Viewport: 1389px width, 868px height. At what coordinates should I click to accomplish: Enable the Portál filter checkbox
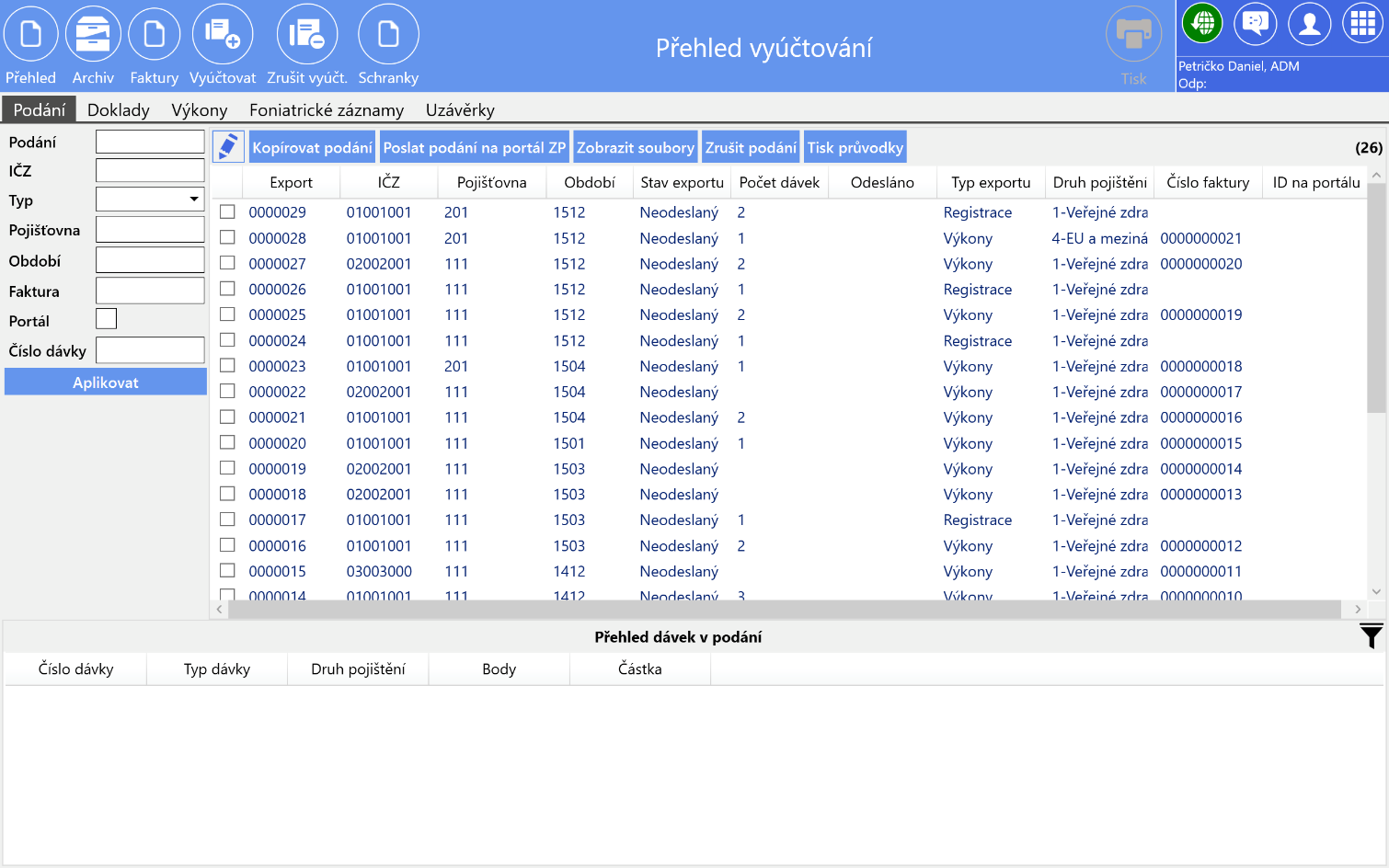tap(107, 319)
